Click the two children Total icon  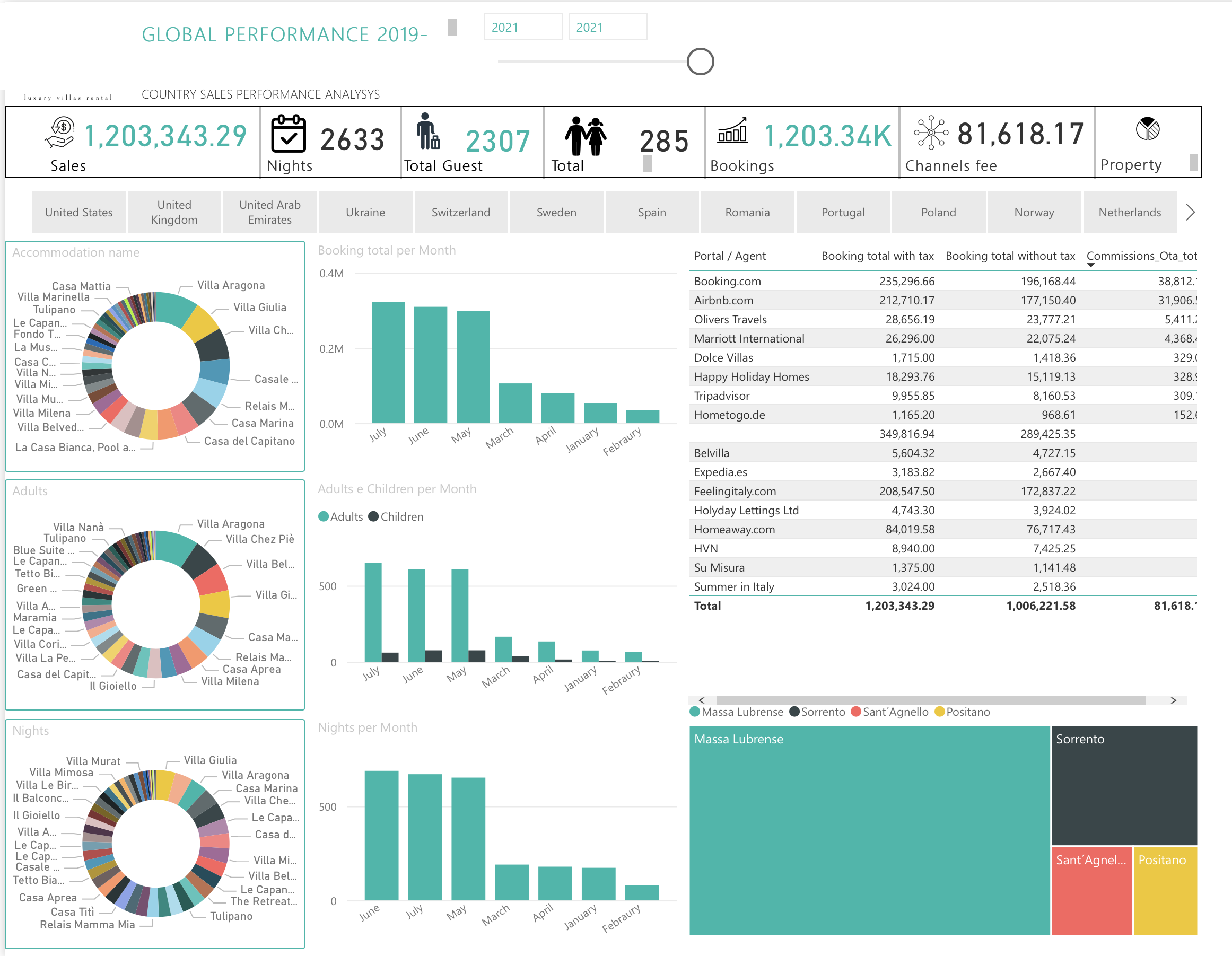click(586, 136)
